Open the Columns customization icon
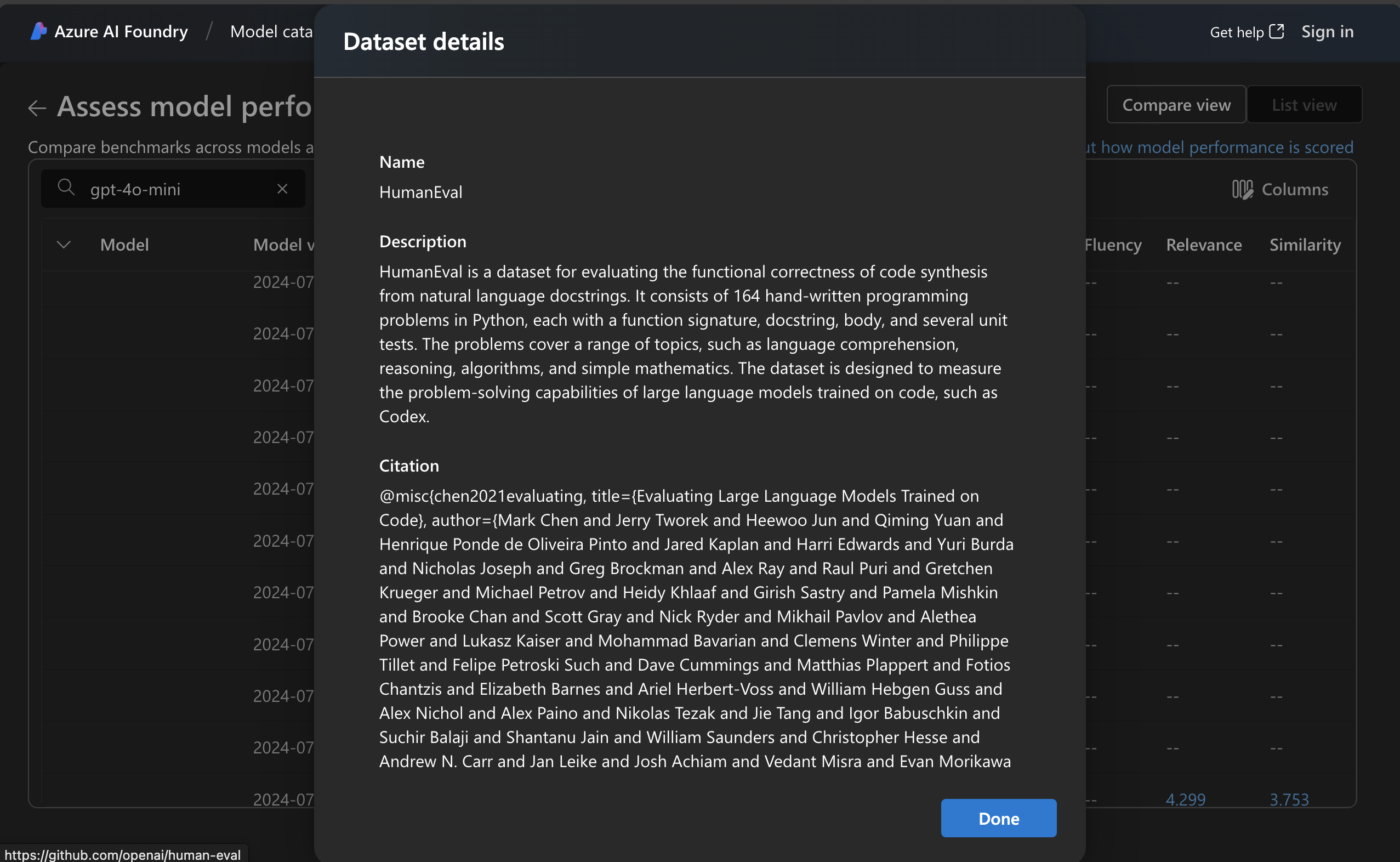 [1242, 189]
